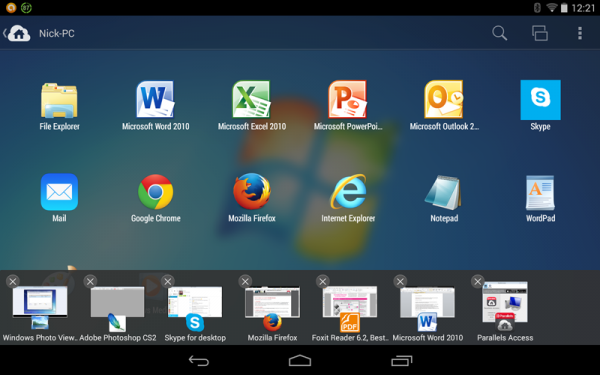The image size is (600, 375).
Task: Tap the Android recent apps button
Action: click(401, 360)
